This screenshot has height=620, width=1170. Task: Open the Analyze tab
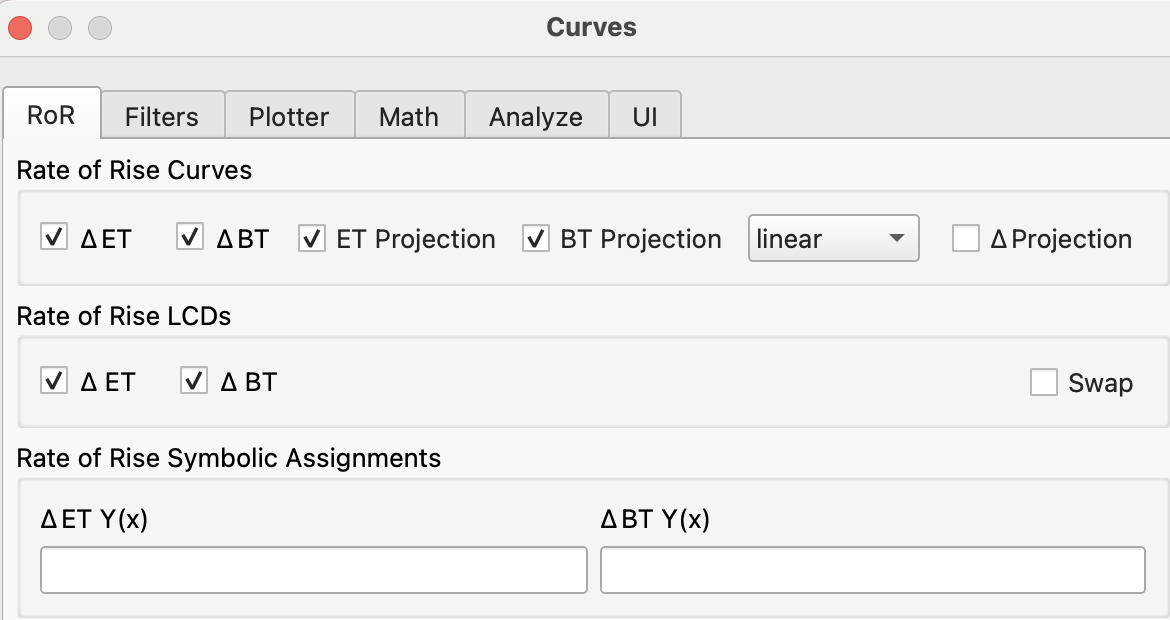[536, 116]
